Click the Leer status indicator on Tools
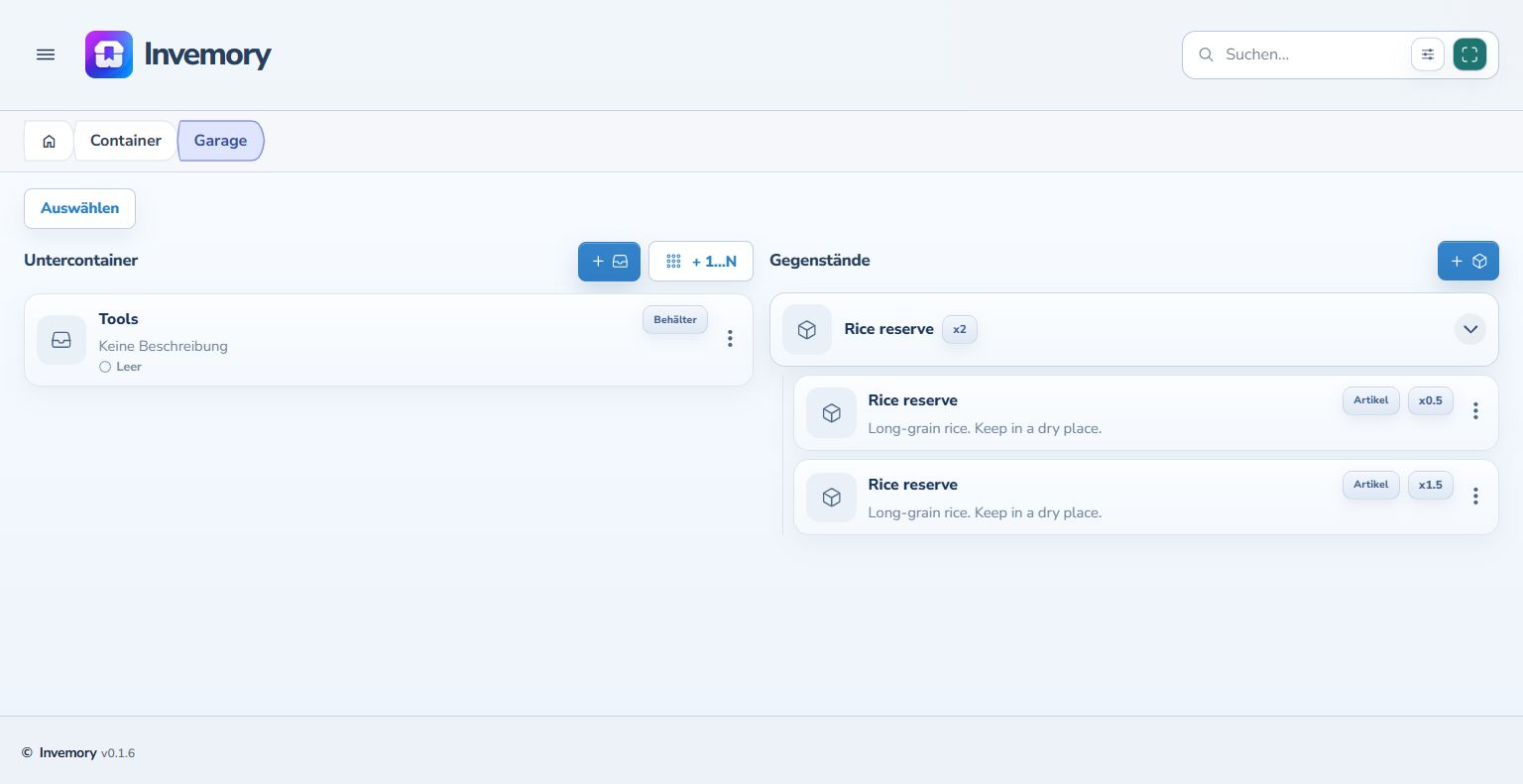The image size is (1523, 784). [x=121, y=367]
